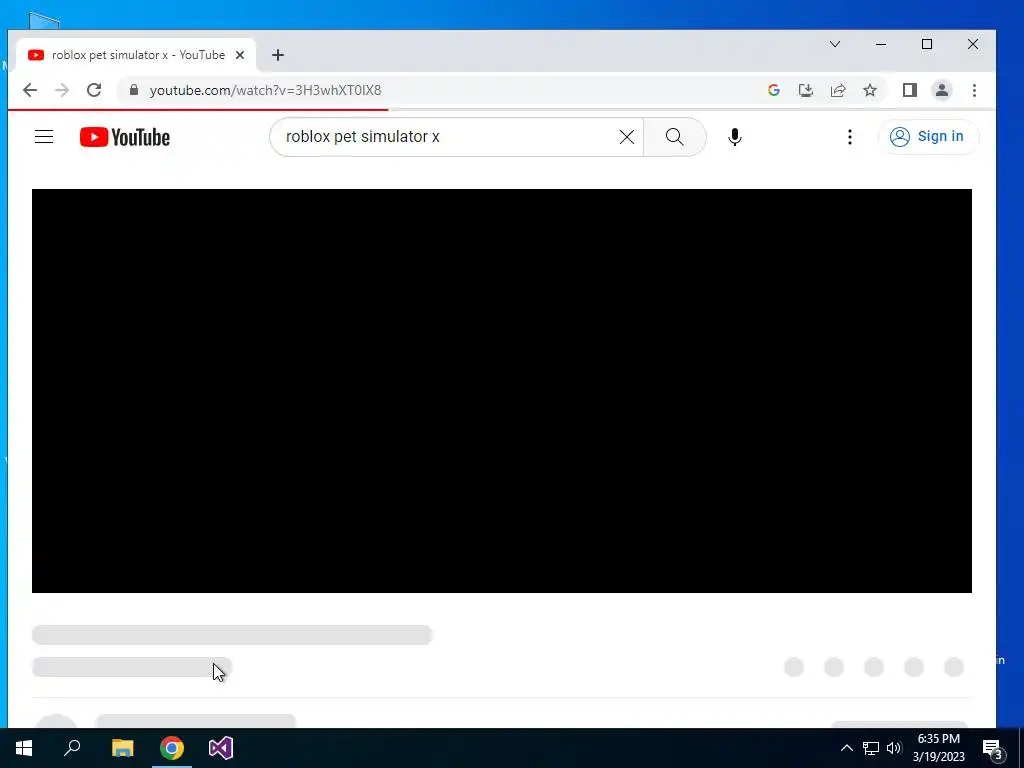Open YouTube settings three-dot menu
The height and width of the screenshot is (768, 1024).
pos(850,136)
